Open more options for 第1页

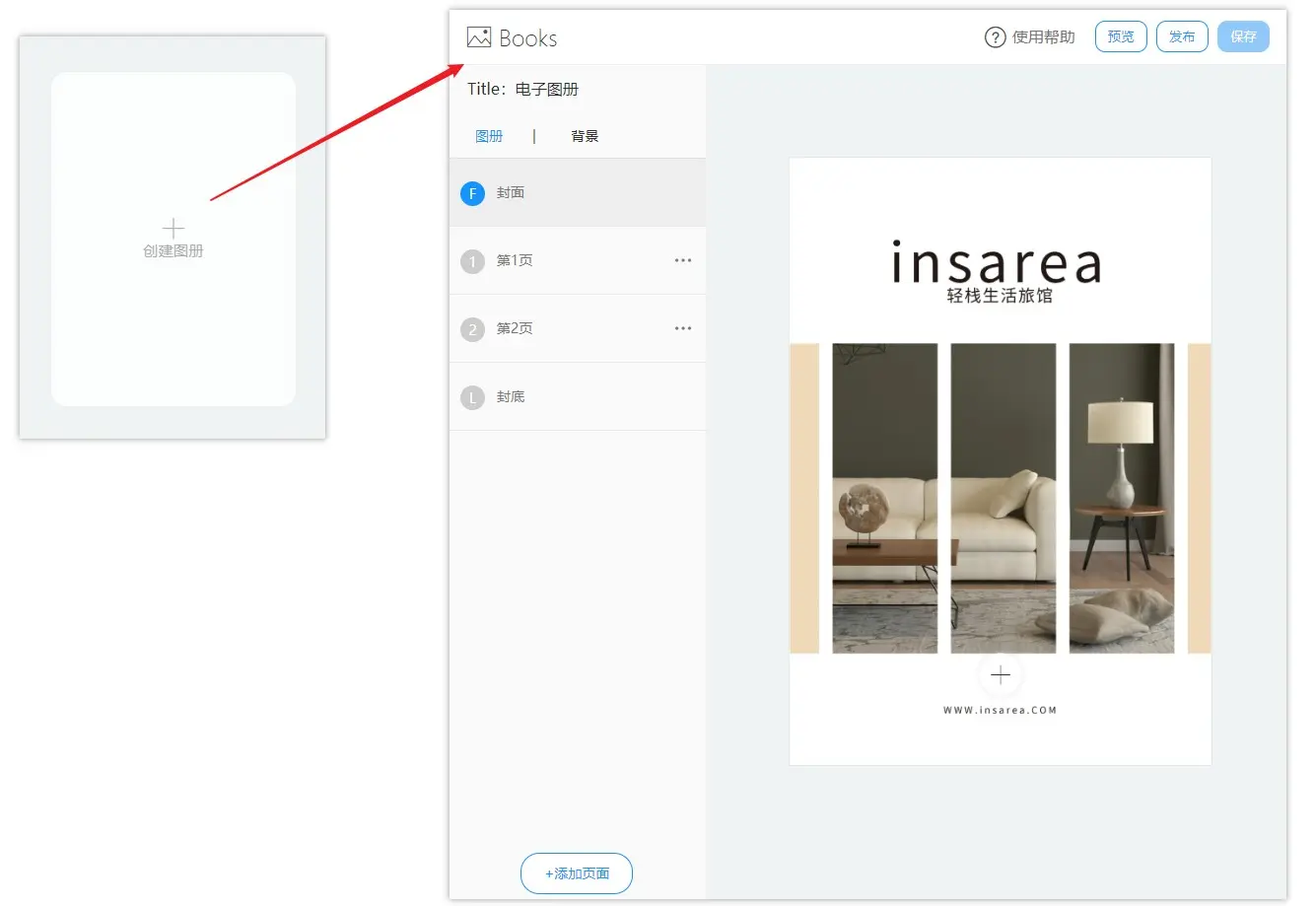[x=682, y=260]
